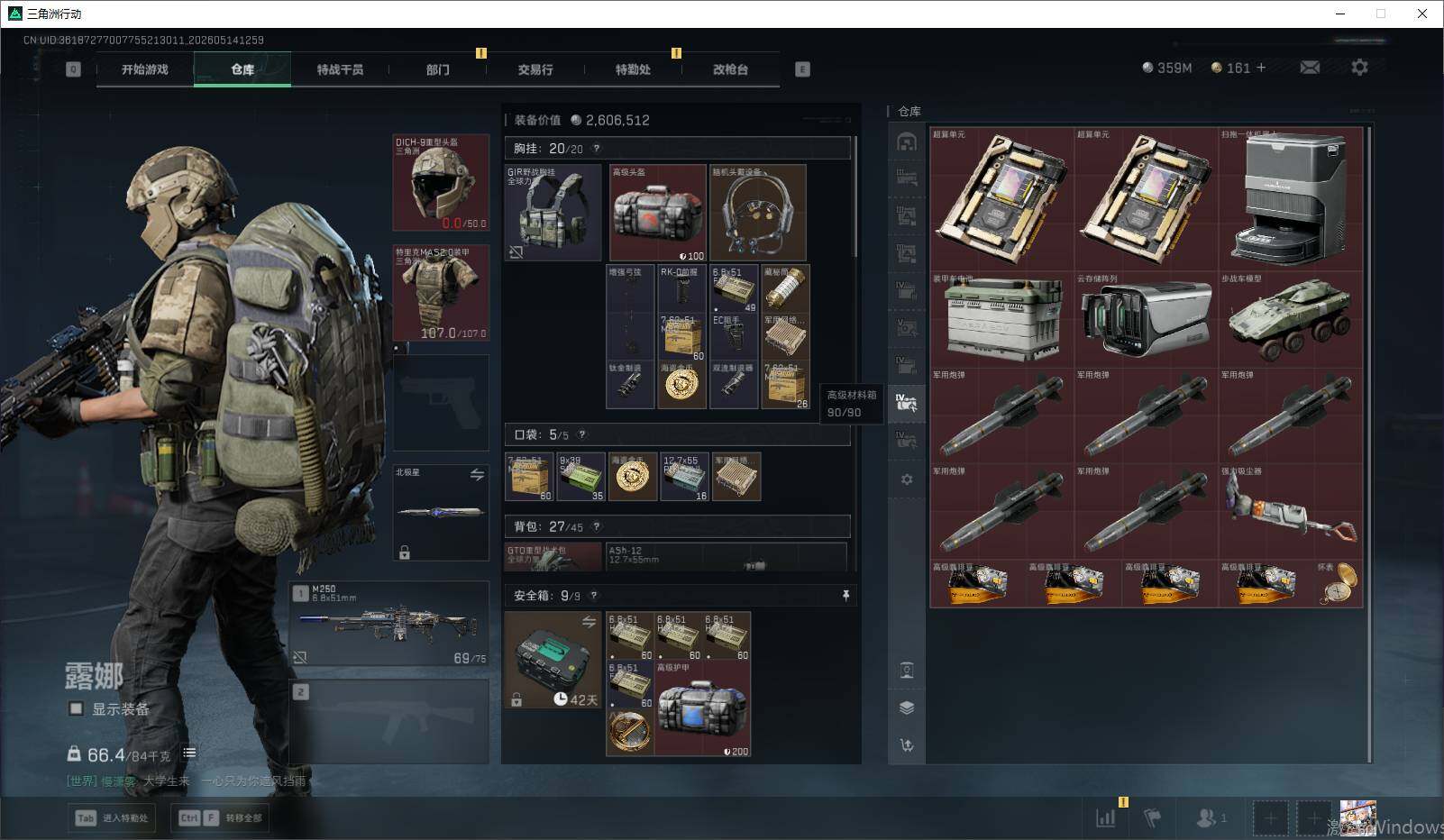The width and height of the screenshot is (1444, 840).
Task: Open the mail envelope icon
Action: pos(1310,68)
